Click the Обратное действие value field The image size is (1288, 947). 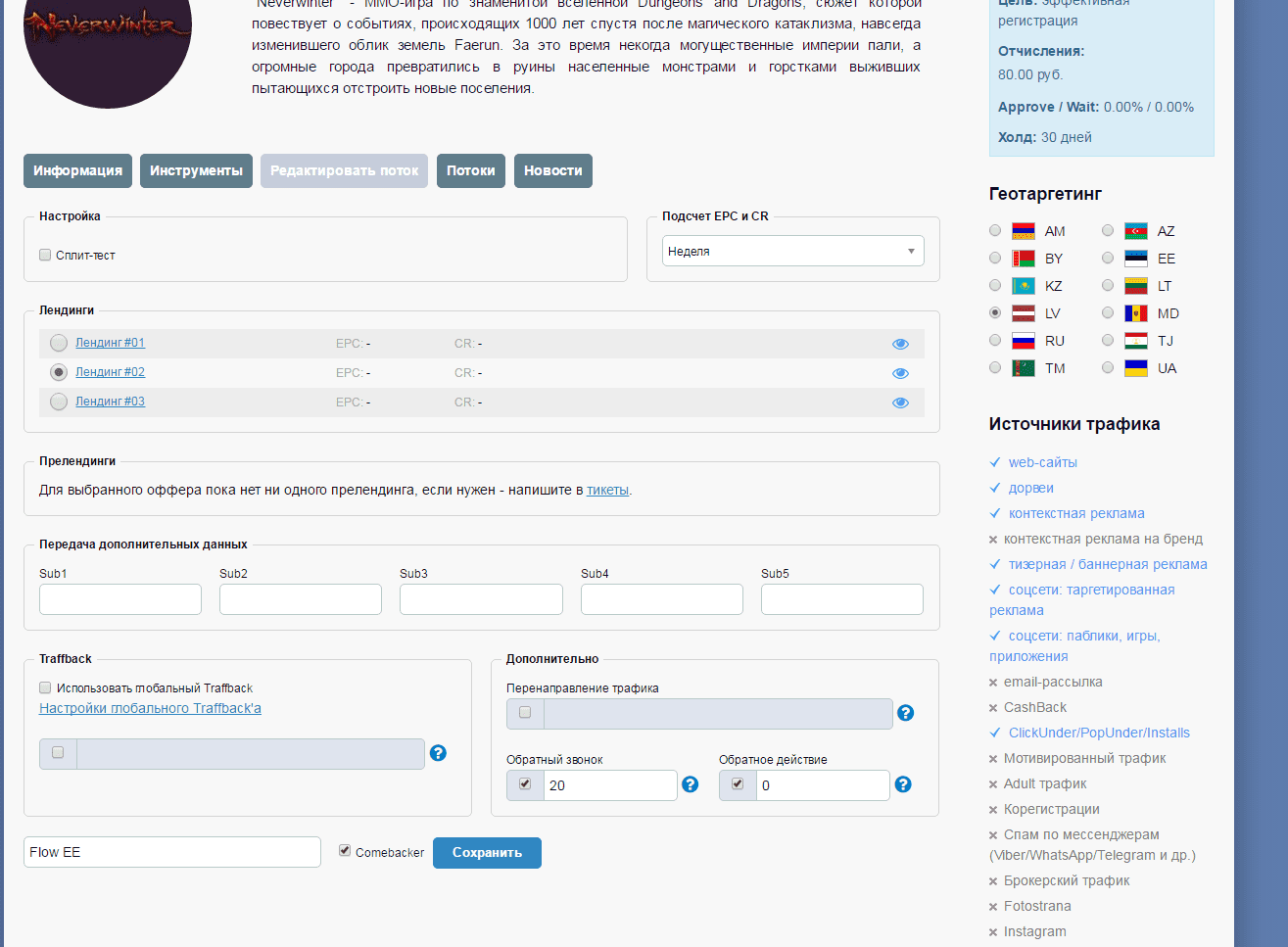point(823,785)
